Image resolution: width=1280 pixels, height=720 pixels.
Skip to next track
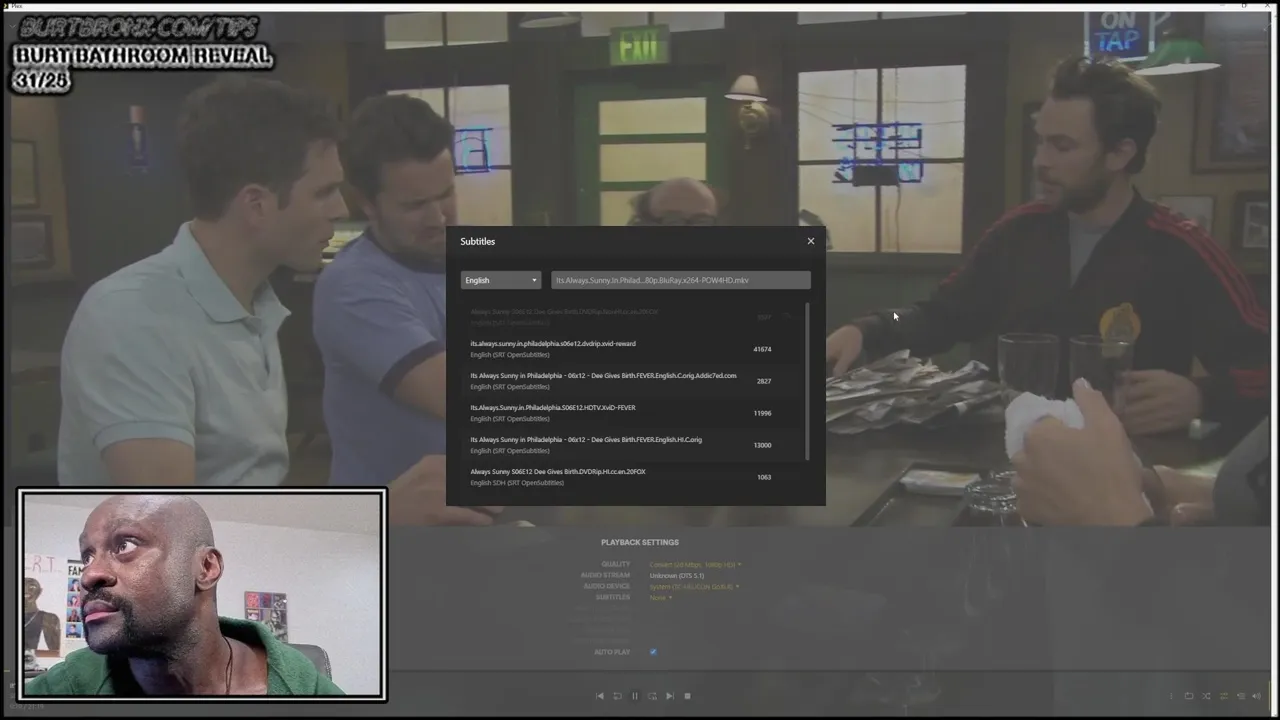(x=670, y=696)
